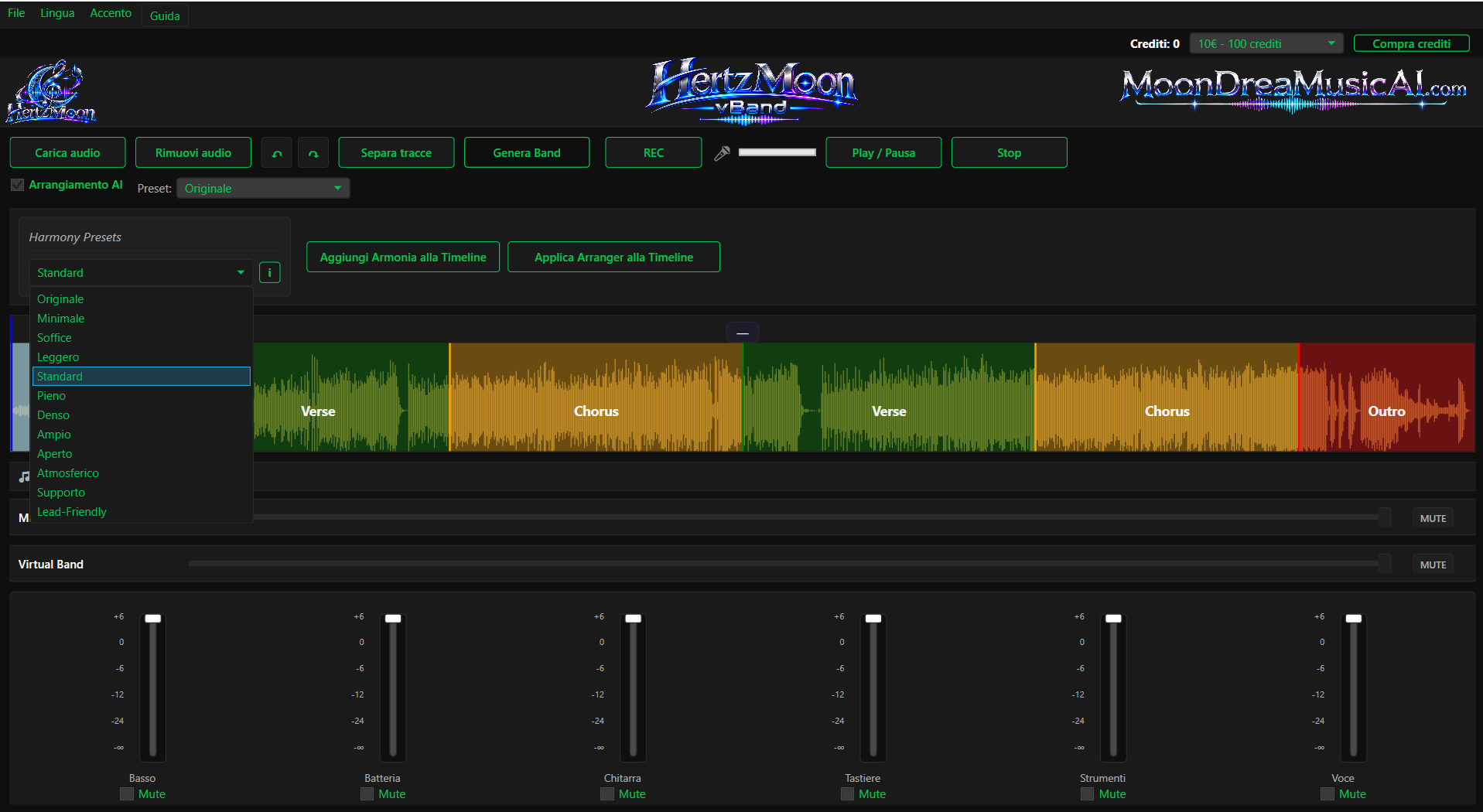This screenshot has width=1483, height=812.
Task: Click Genera Band button
Action: (x=527, y=153)
